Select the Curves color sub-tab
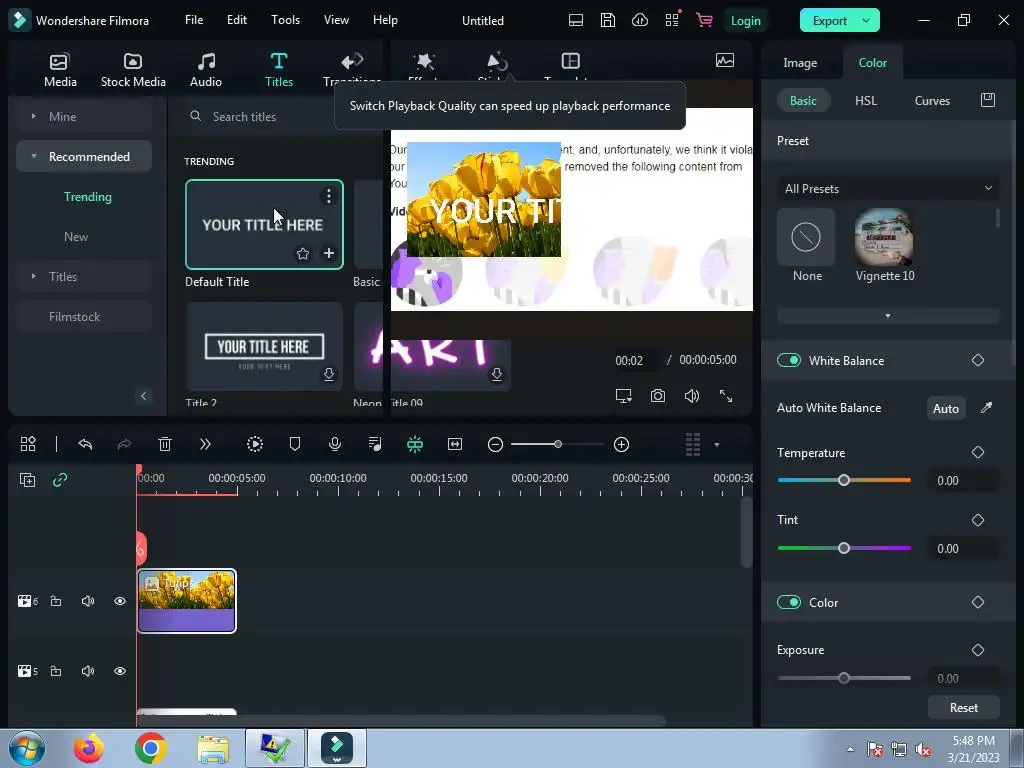1024x768 pixels. pyautogui.click(x=932, y=101)
